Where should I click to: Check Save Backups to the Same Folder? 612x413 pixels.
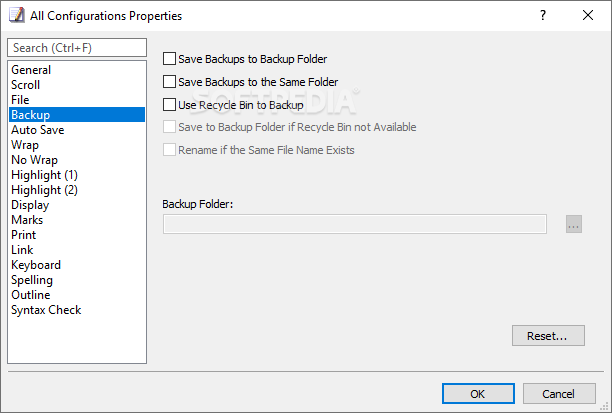point(169,82)
